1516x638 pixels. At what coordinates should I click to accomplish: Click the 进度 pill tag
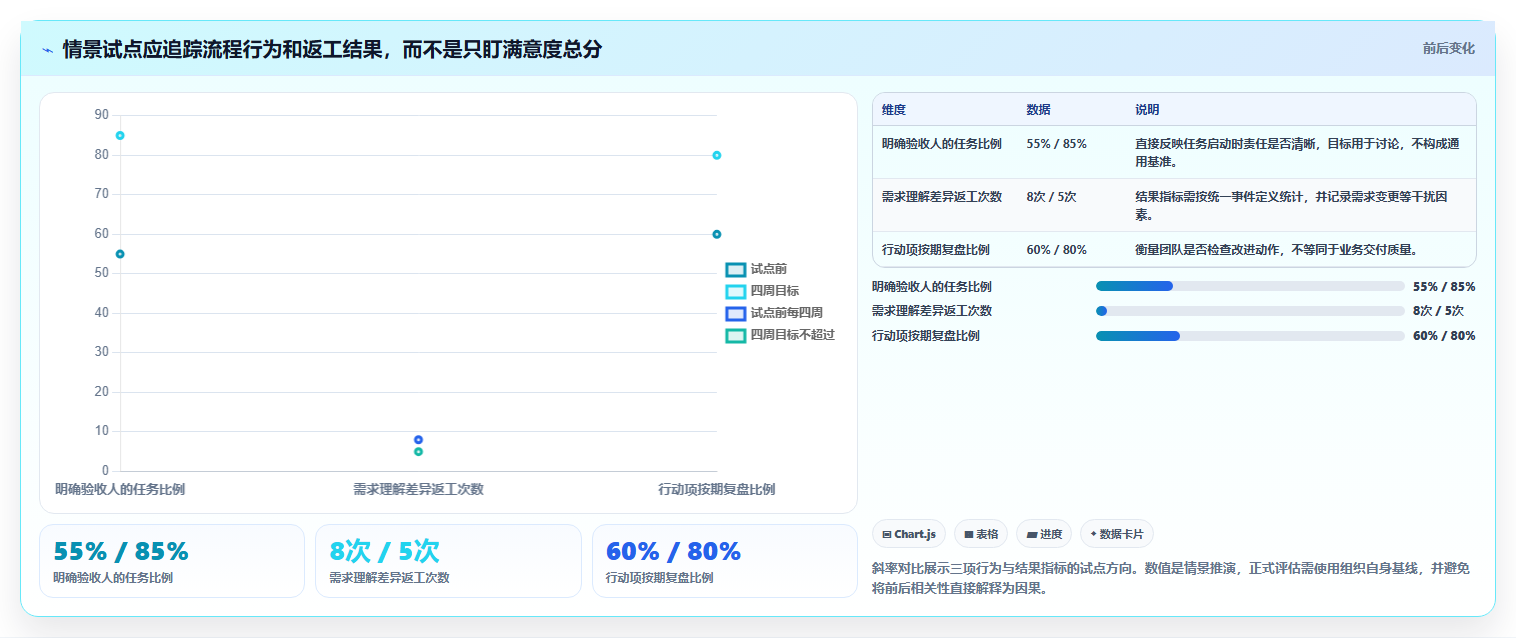point(1044,534)
